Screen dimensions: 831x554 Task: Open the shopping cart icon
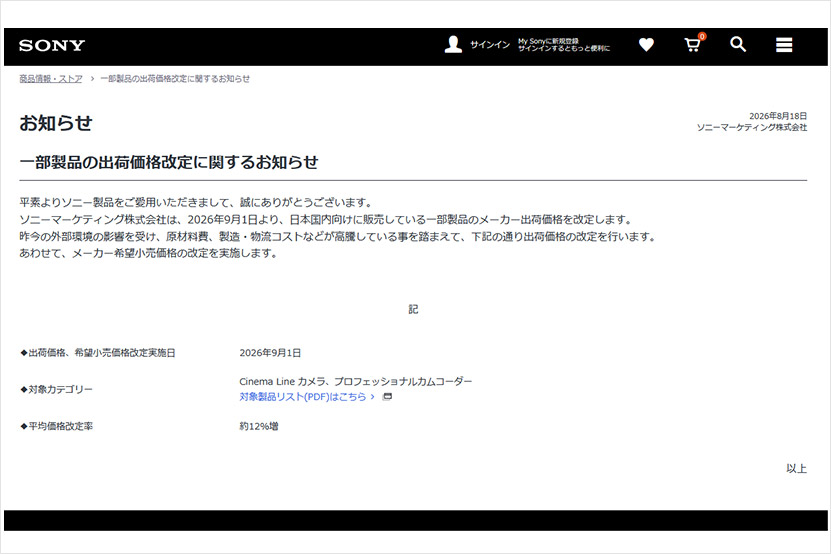(692, 45)
